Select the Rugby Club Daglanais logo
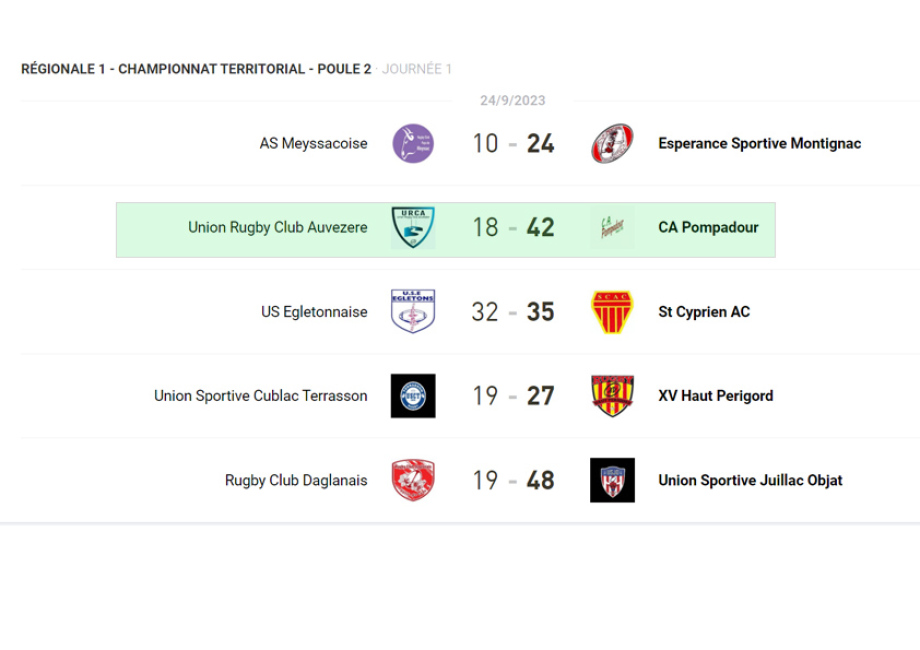 (413, 480)
